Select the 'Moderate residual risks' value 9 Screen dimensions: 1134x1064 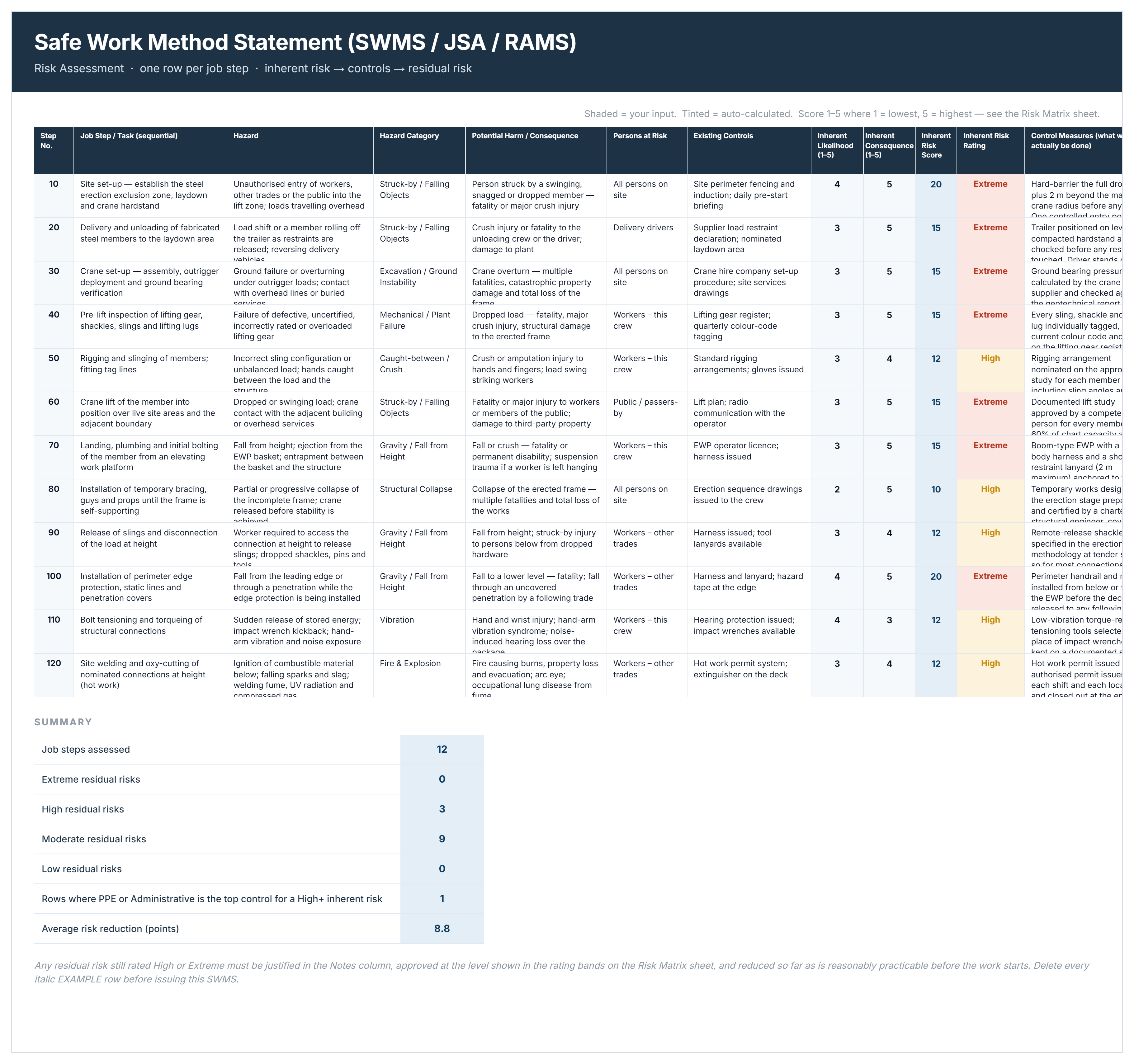tap(442, 839)
